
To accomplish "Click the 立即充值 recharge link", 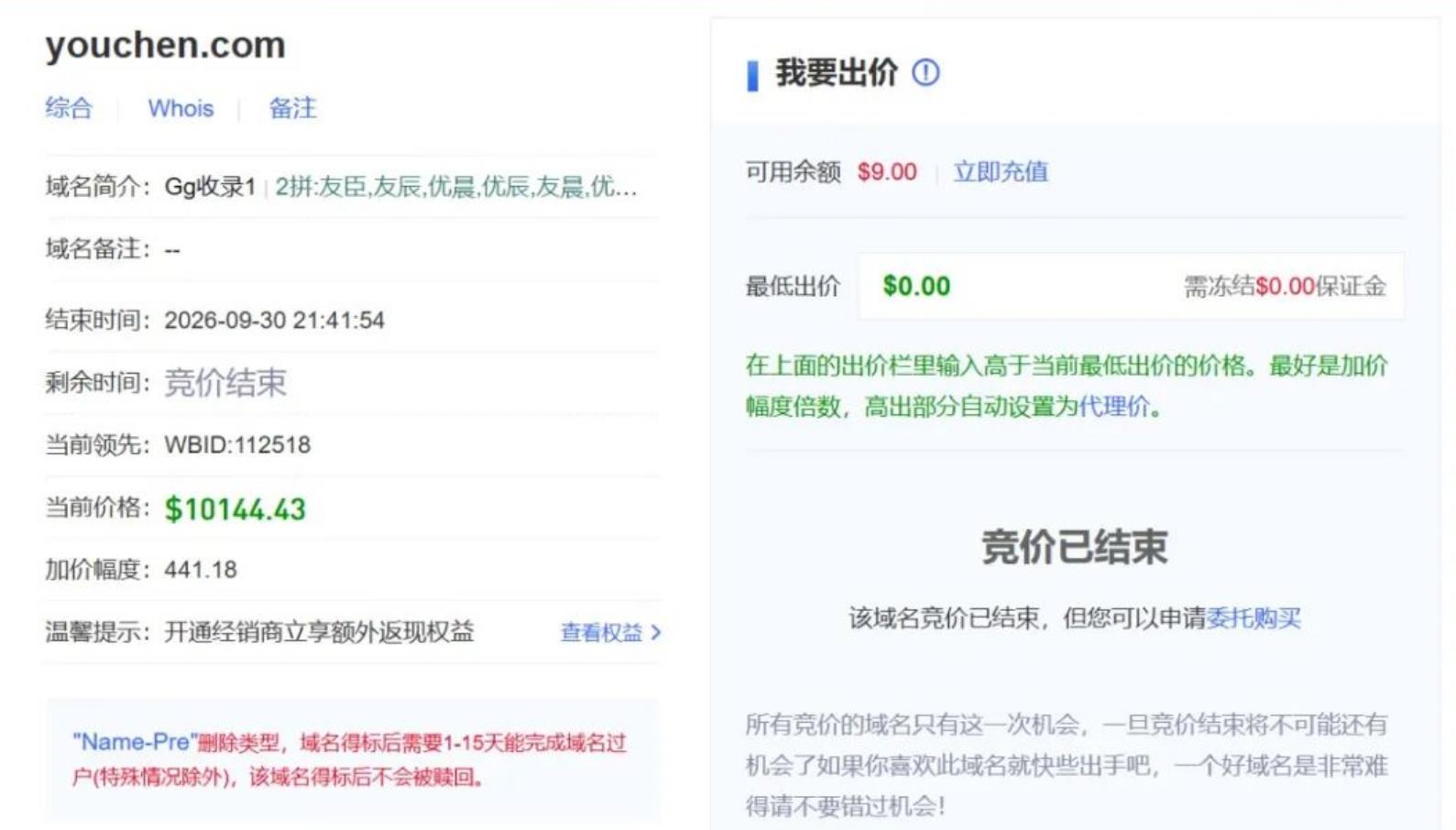I will coord(1001,171).
